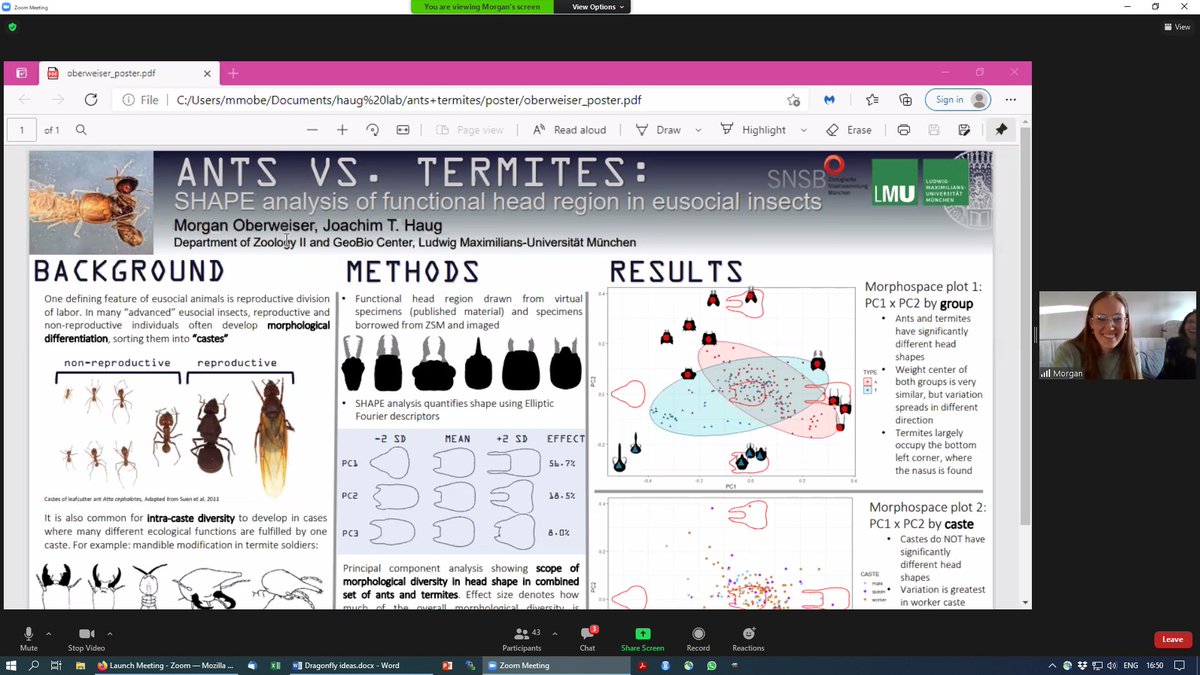This screenshot has width=1200, height=675.
Task: Open the browser Collections icon
Action: tap(906, 100)
